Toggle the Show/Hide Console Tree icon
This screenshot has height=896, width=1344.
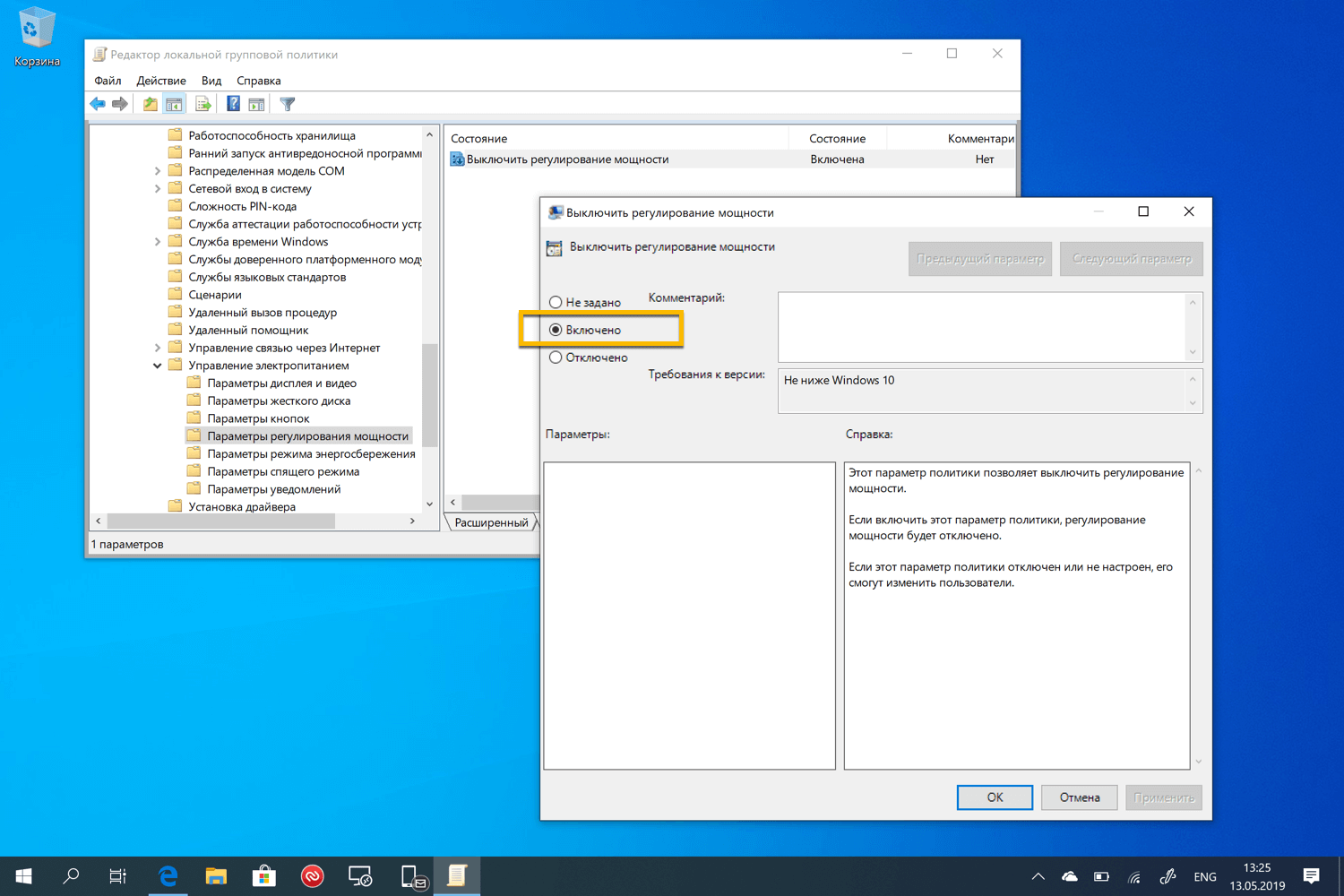click(x=174, y=104)
